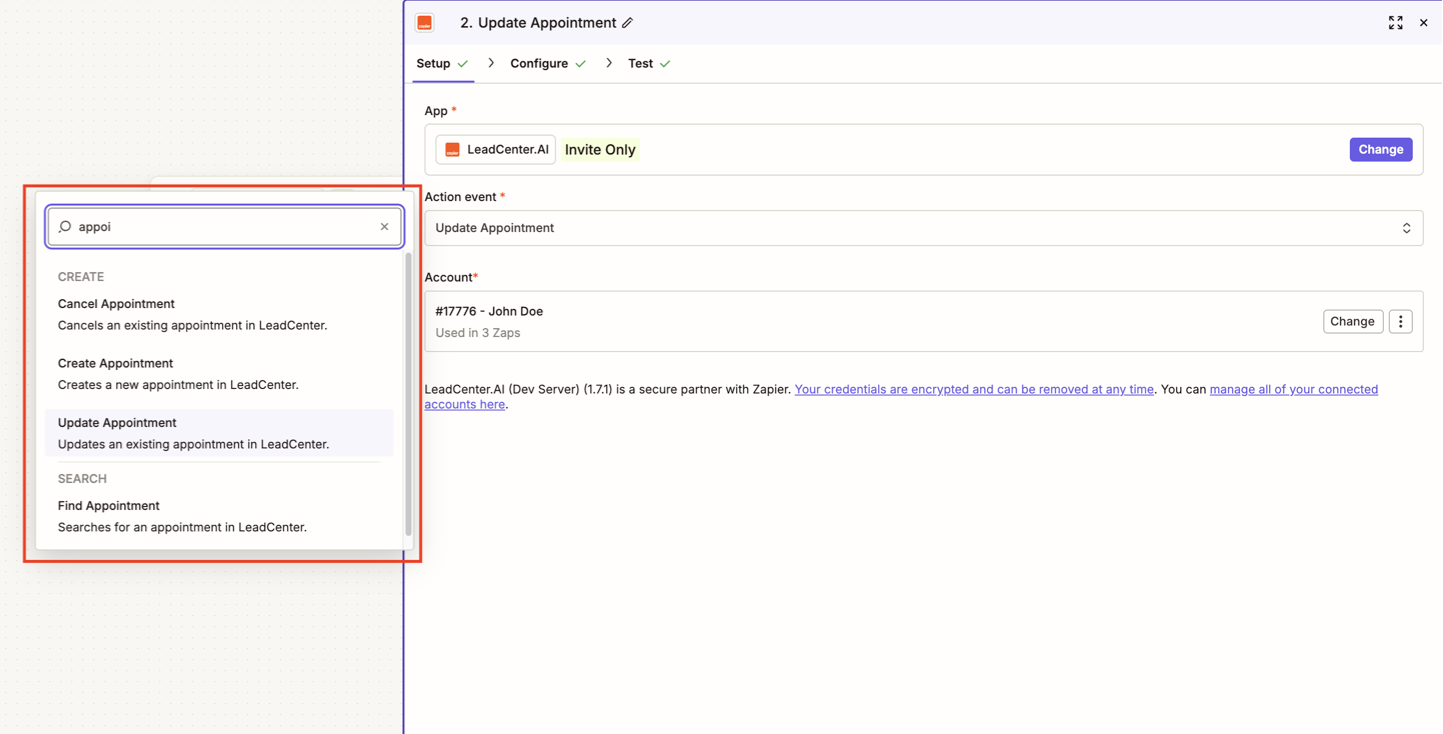Image resolution: width=1443 pixels, height=734 pixels.
Task: Open the Action event dropdown
Action: pyautogui.click(x=923, y=228)
